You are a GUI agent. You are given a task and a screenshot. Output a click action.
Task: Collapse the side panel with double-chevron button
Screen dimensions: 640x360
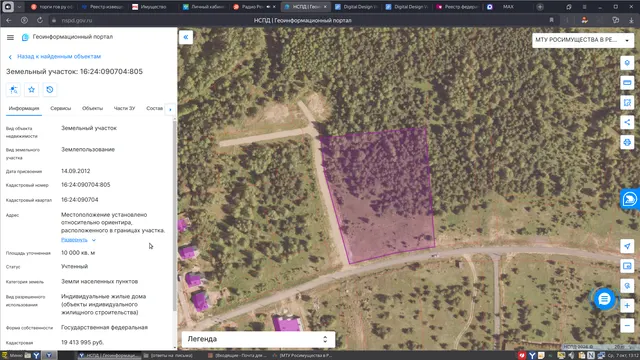(186, 37)
